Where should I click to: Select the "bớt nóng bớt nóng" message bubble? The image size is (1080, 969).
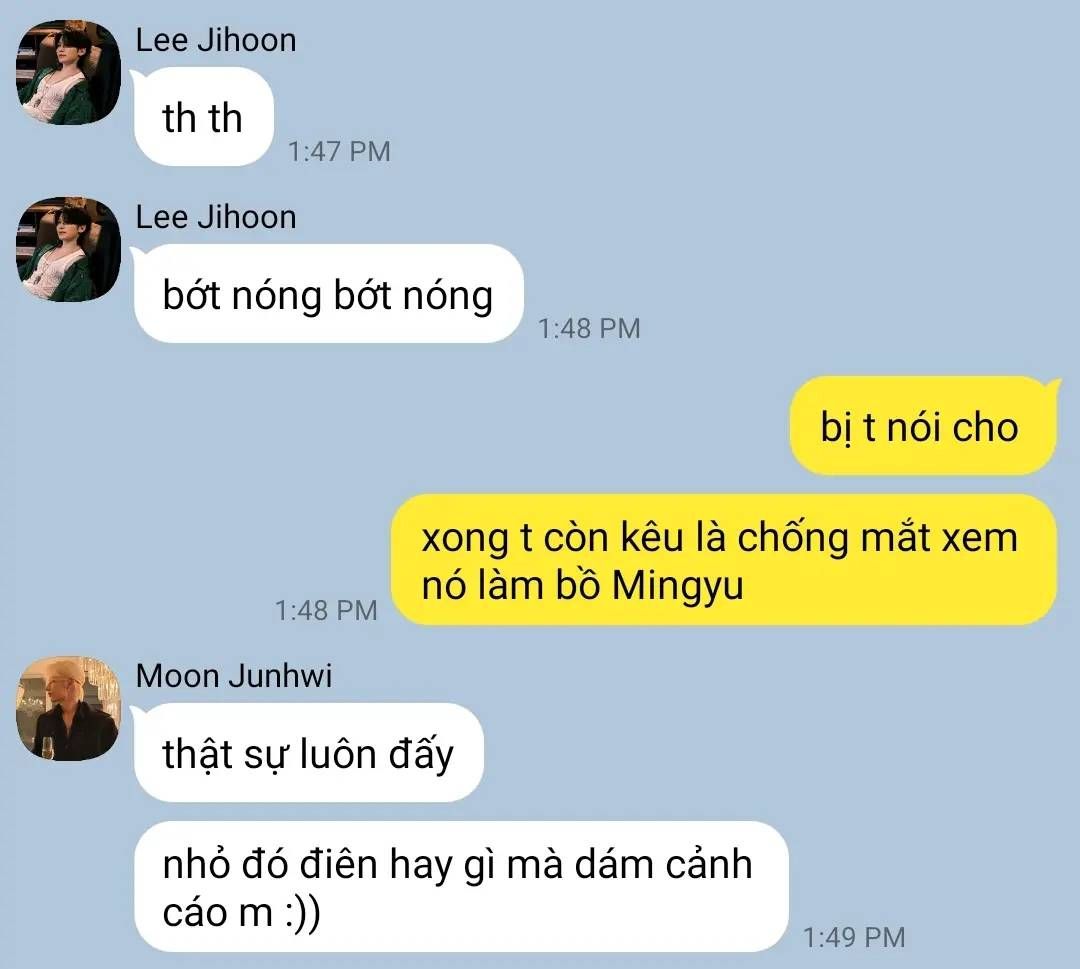point(328,294)
